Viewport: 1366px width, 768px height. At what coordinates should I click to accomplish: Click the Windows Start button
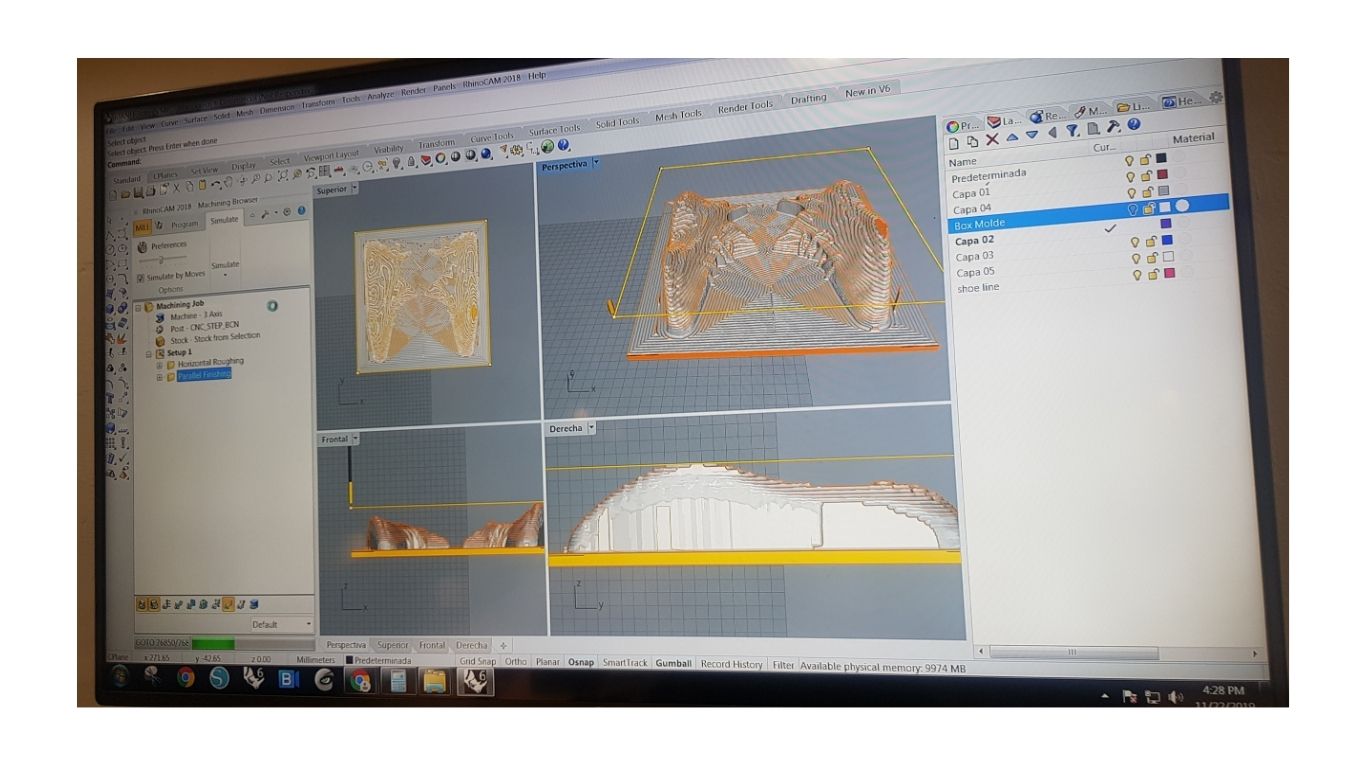coord(118,677)
